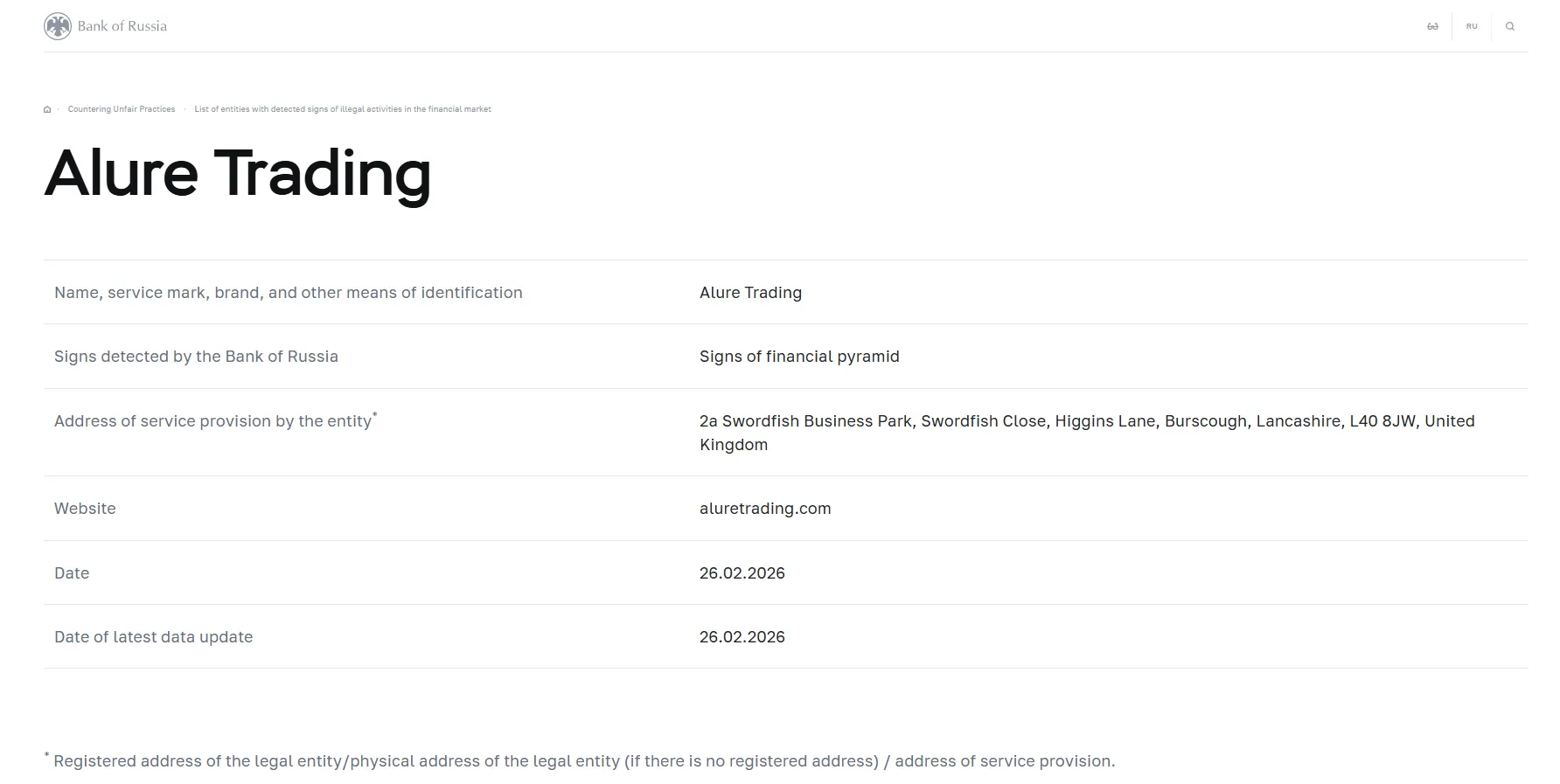The width and height of the screenshot is (1560, 784).
Task: Select the "Signs of financial pyramid" text
Action: (799, 357)
